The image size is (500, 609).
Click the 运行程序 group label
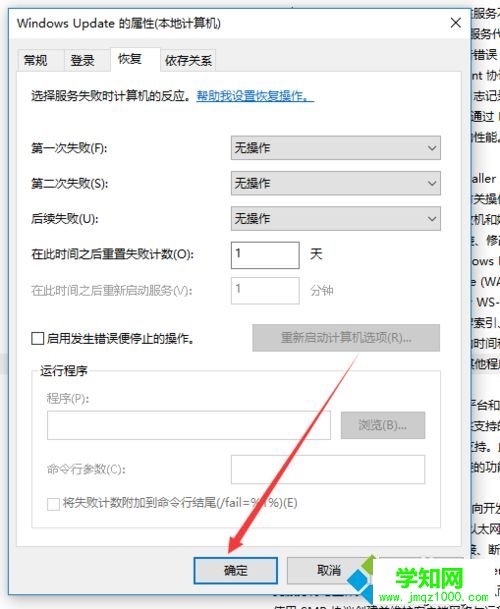click(64, 371)
